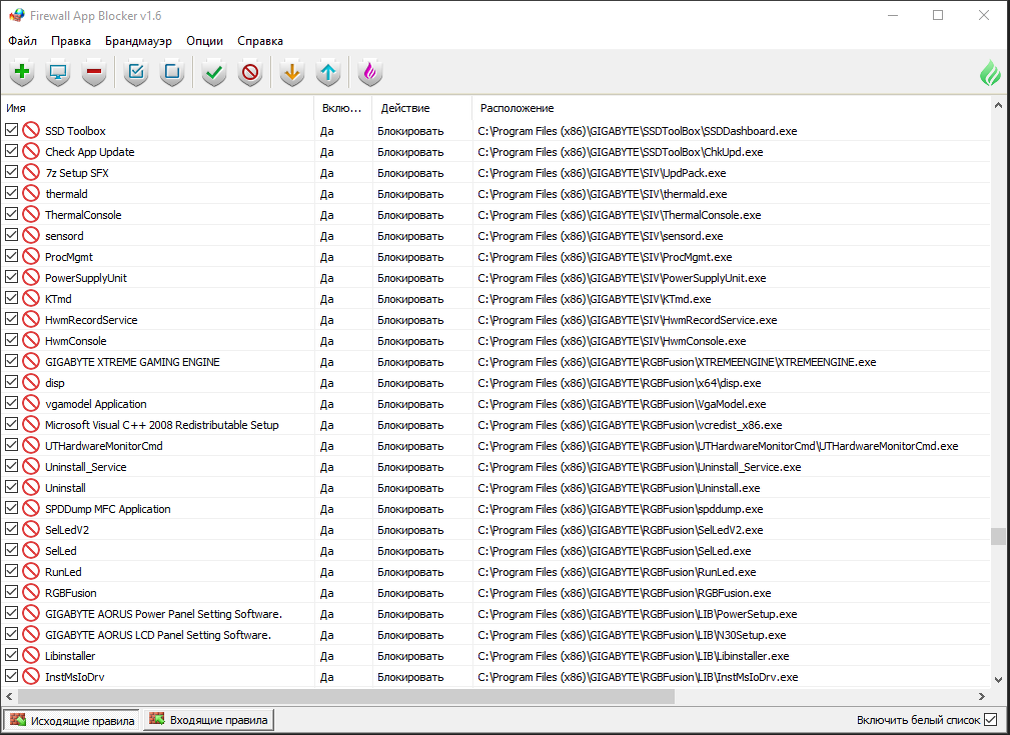This screenshot has width=1010, height=735.
Task: Disable the whitelist checkbox (Включить белый список)
Action: pyautogui.click(x=991, y=720)
